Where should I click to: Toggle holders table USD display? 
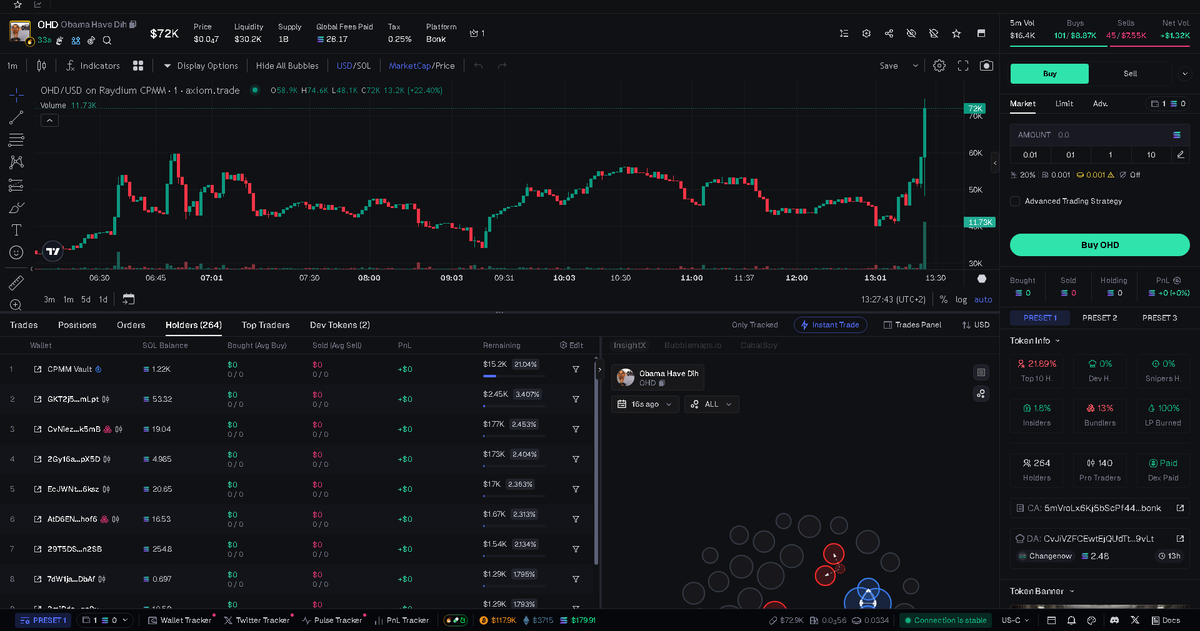click(x=975, y=325)
